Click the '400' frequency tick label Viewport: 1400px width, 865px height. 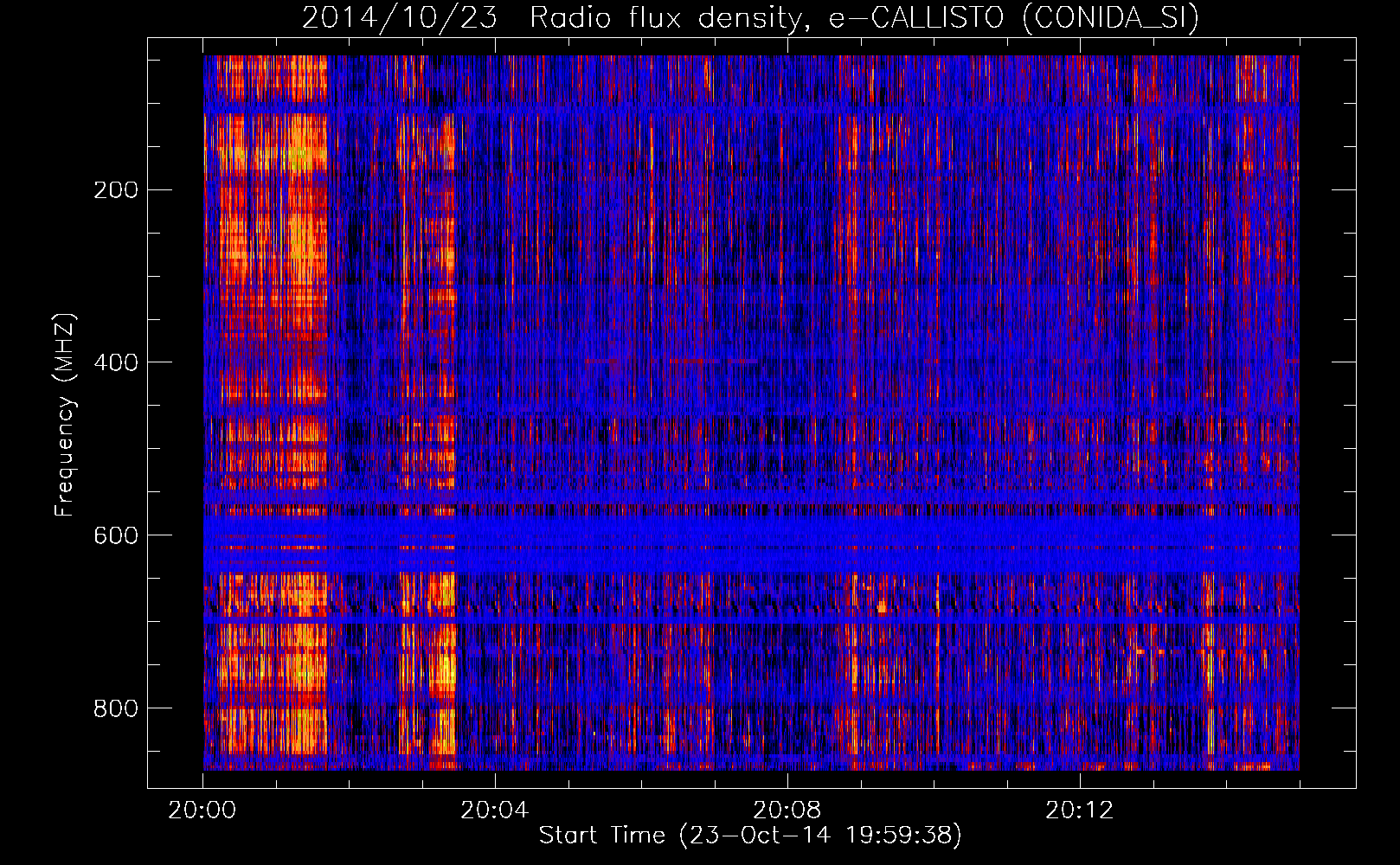click(x=116, y=362)
